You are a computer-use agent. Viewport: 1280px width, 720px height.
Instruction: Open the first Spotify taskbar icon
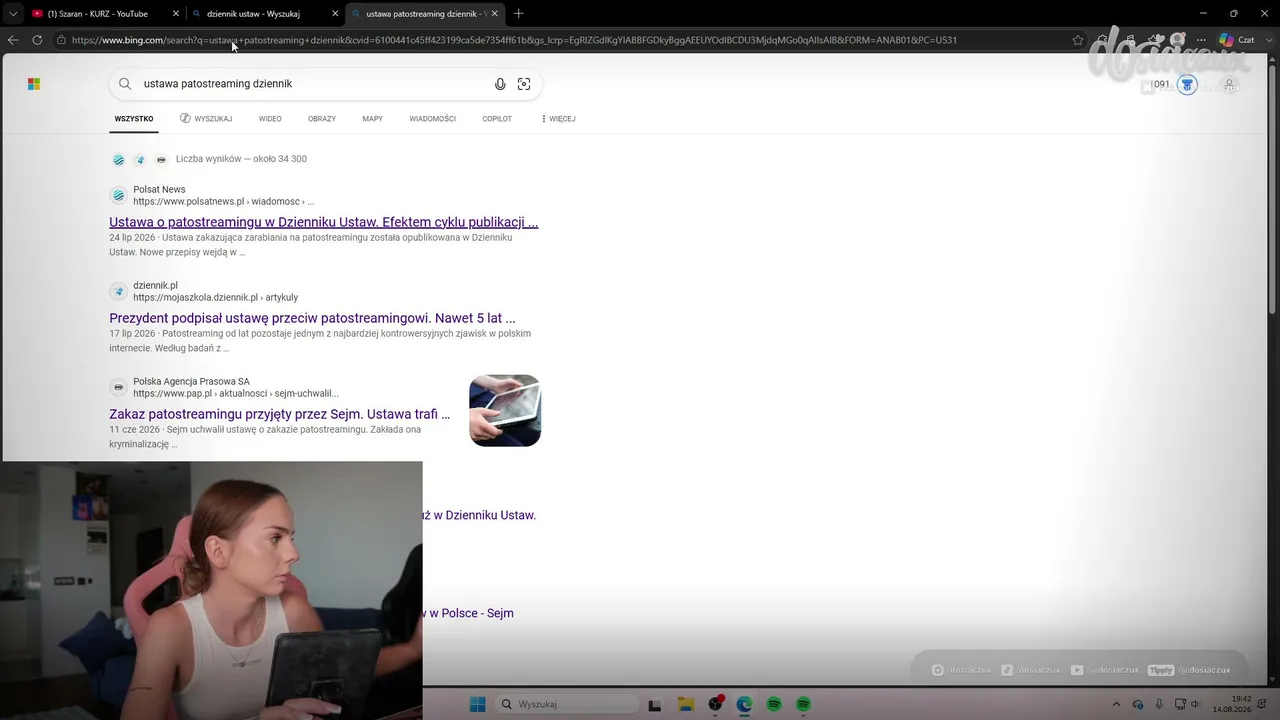pos(774,704)
